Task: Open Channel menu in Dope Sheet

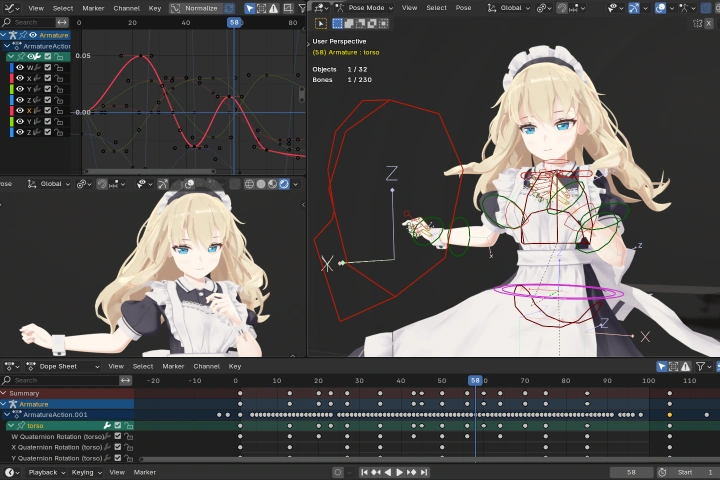Action: tap(207, 366)
